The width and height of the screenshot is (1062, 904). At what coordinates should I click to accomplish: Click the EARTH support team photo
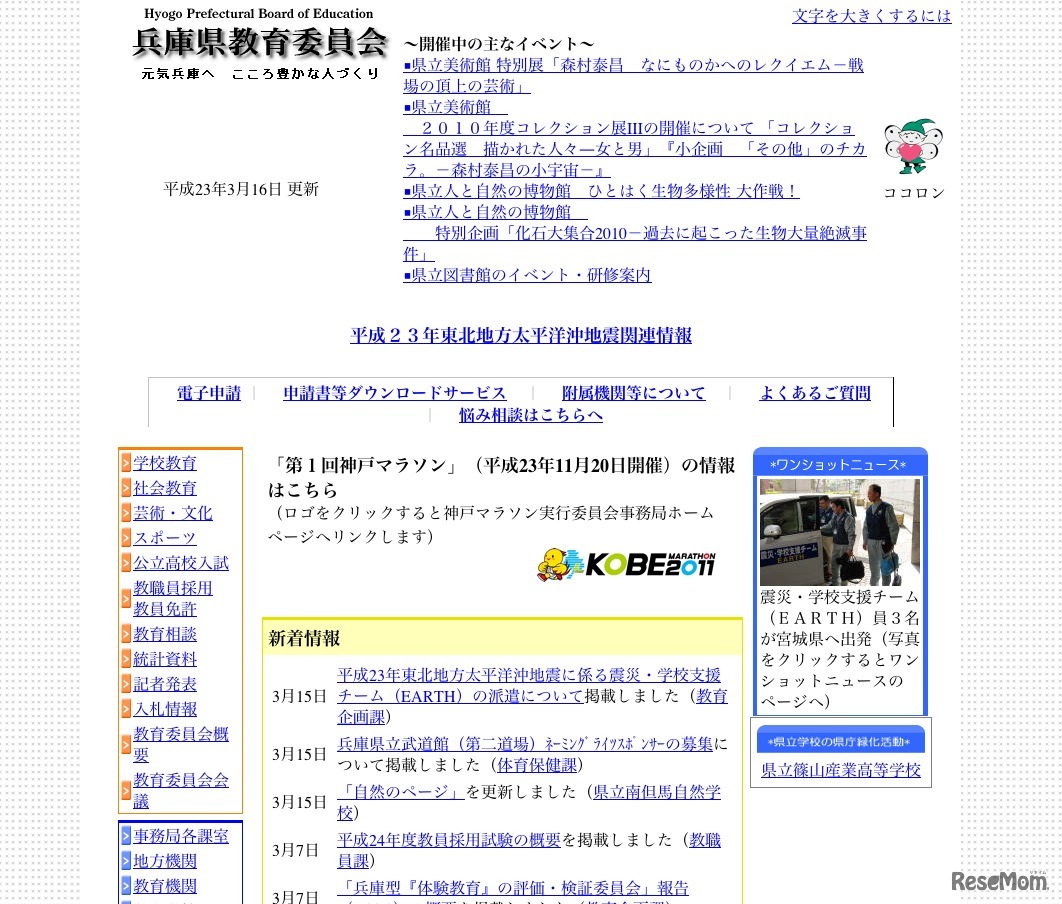click(838, 532)
